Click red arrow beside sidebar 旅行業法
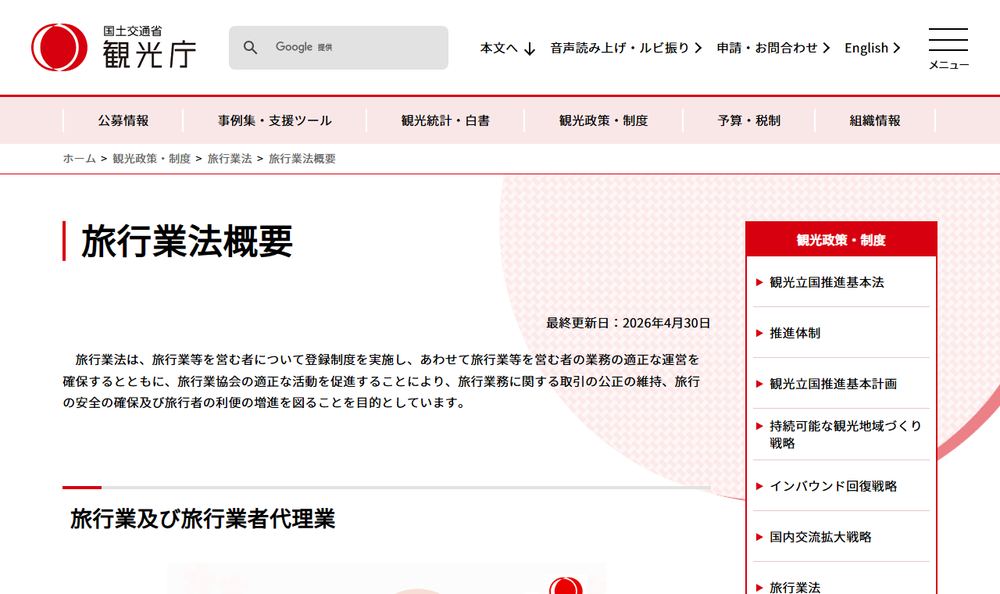The height and width of the screenshot is (594, 1000). 759,588
